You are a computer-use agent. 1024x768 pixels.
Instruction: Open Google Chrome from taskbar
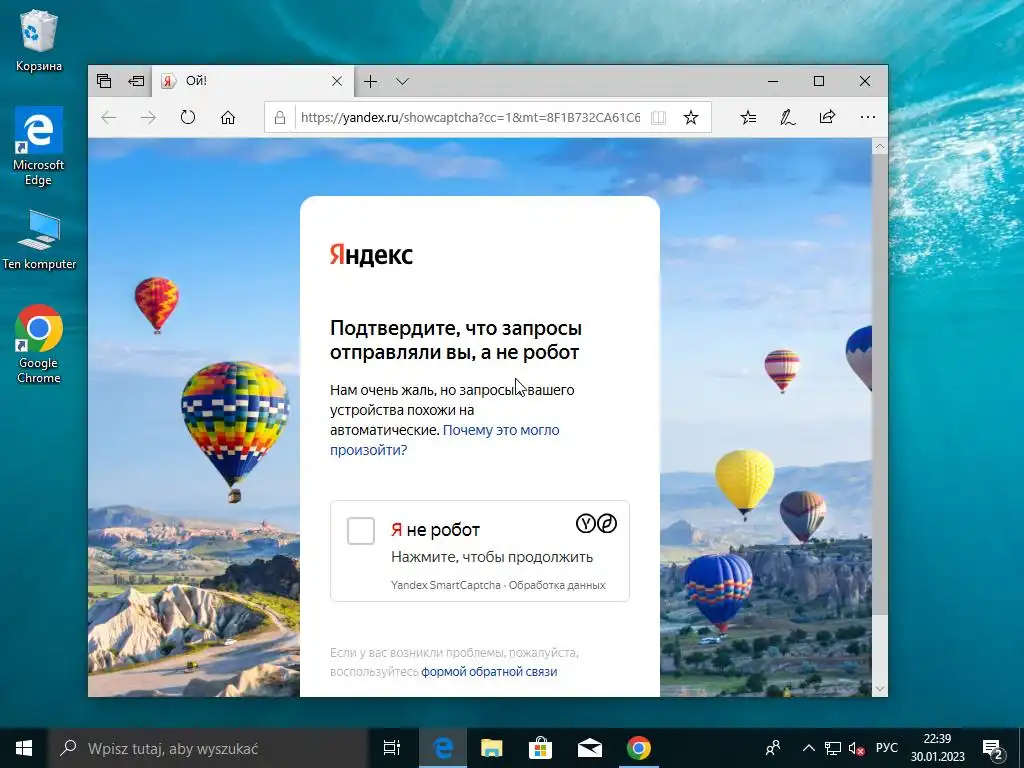[639, 748]
